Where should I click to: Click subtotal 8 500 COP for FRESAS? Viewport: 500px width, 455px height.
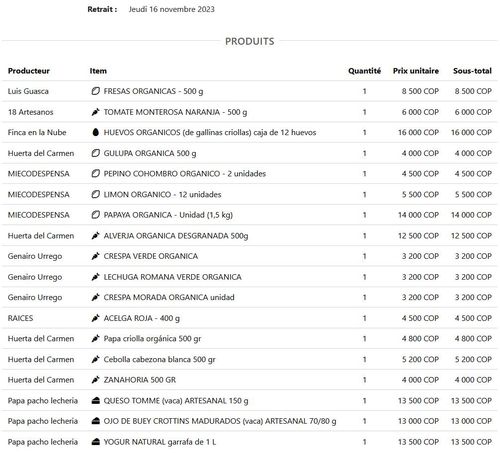(473, 91)
